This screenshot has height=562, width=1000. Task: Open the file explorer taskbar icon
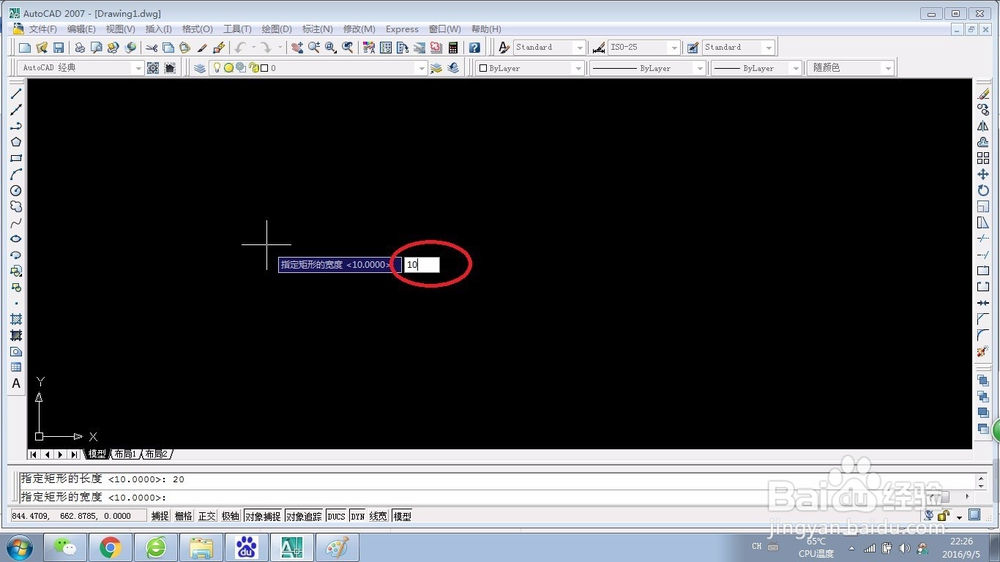tap(201, 547)
